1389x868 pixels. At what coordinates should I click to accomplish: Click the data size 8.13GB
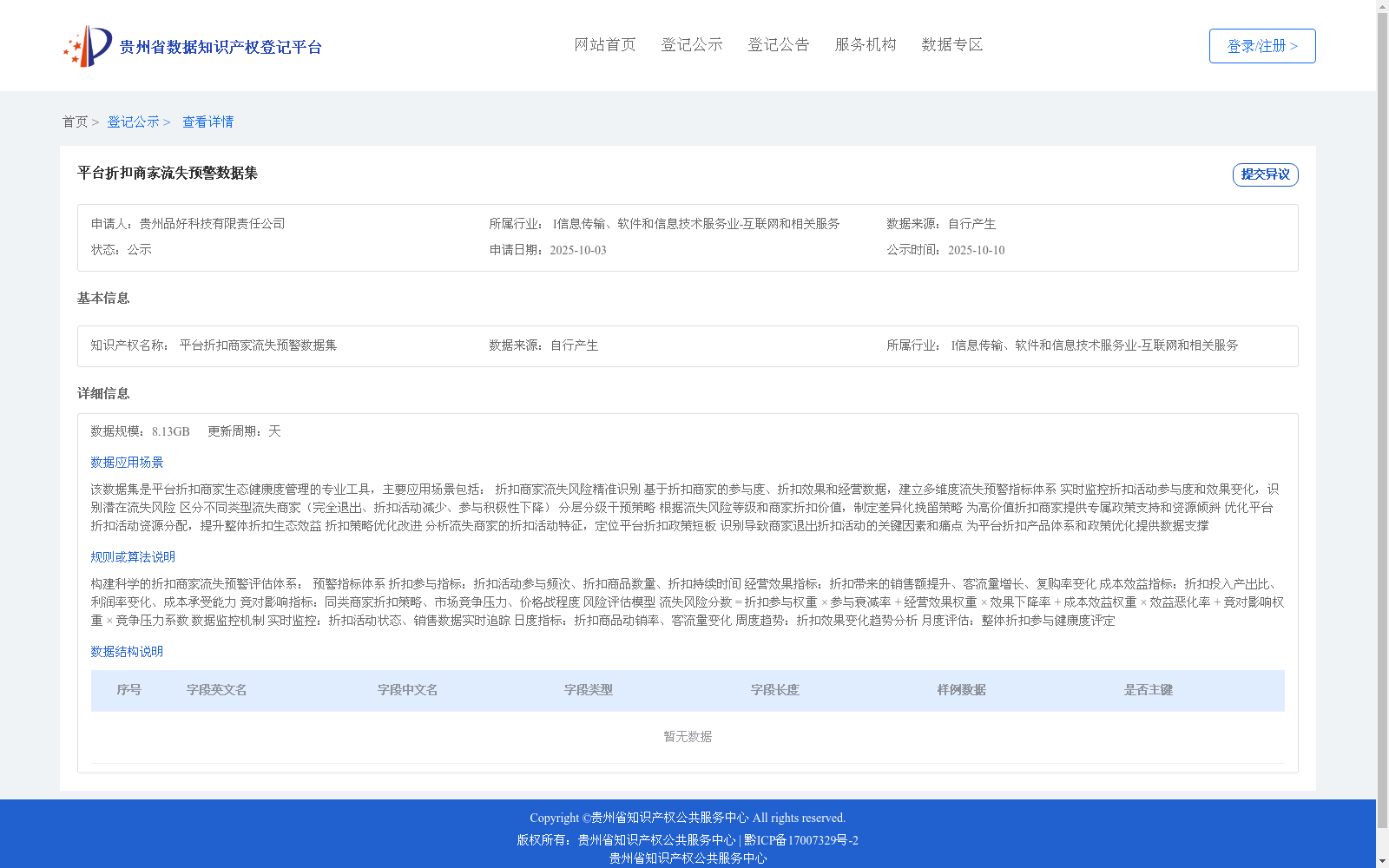coord(171,431)
